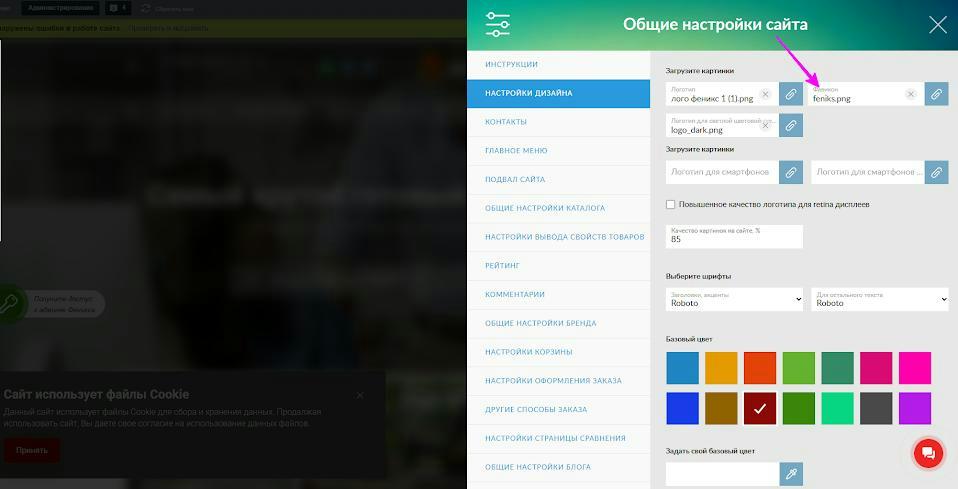Close the settings panel with X
Screen dimensions: 958x489
937,25
